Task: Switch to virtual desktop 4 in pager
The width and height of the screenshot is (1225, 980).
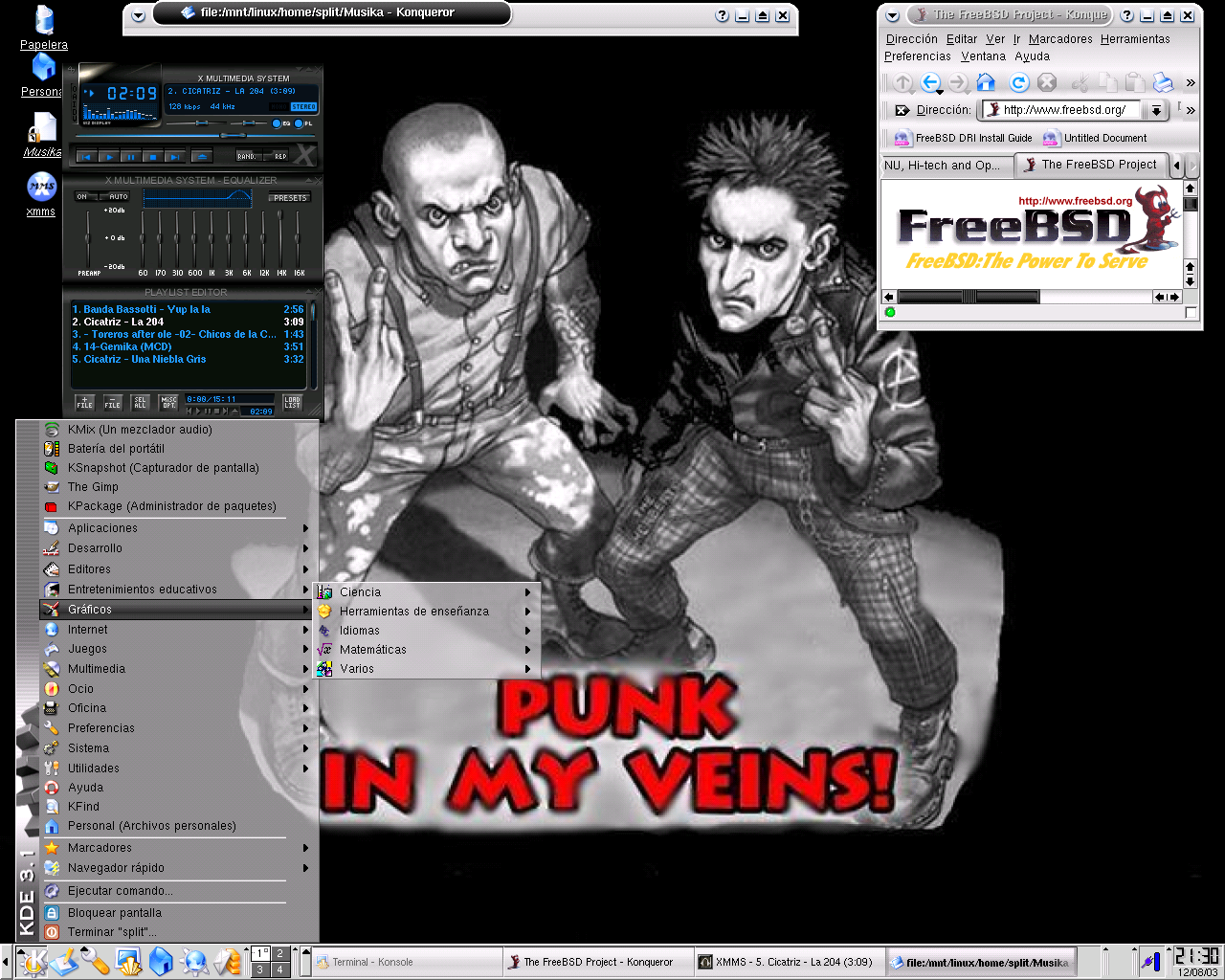Action: pyautogui.click(x=279, y=969)
